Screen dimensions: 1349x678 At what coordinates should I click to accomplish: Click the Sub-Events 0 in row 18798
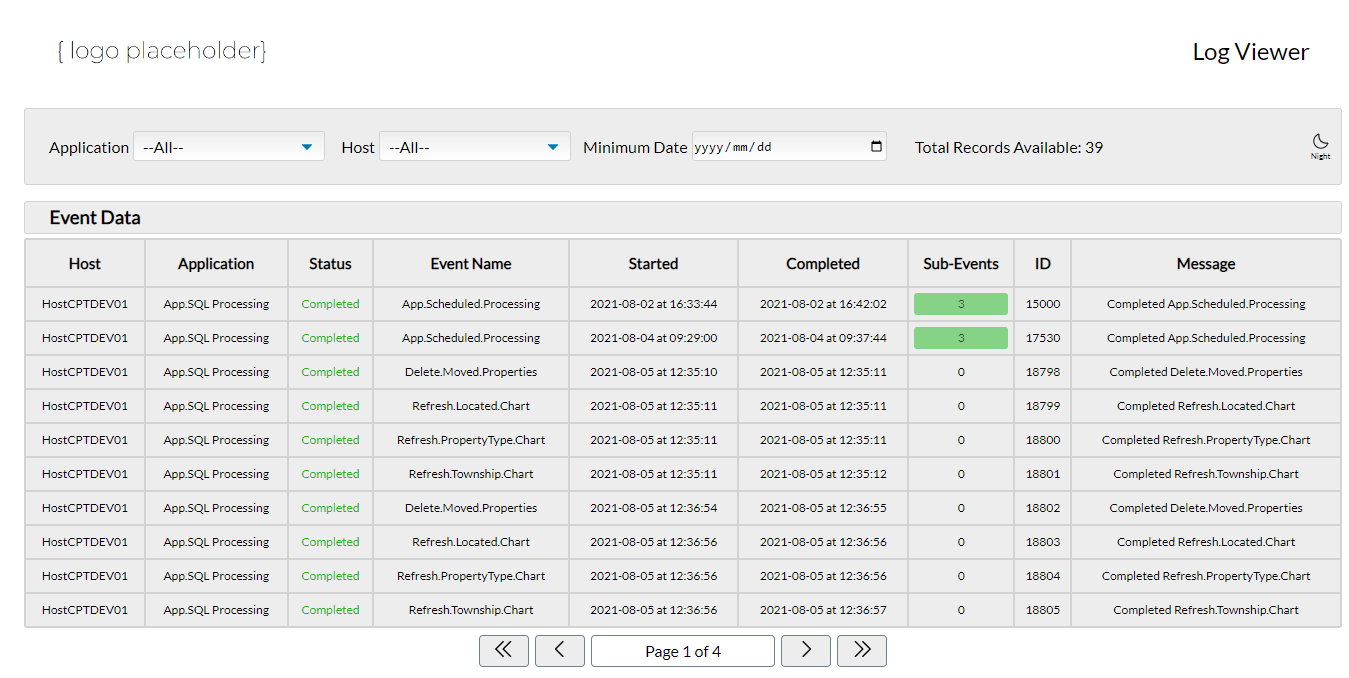click(961, 372)
